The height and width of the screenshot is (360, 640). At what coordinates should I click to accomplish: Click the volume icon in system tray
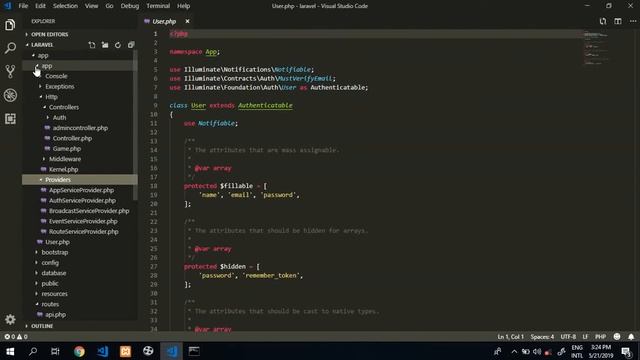click(537, 351)
